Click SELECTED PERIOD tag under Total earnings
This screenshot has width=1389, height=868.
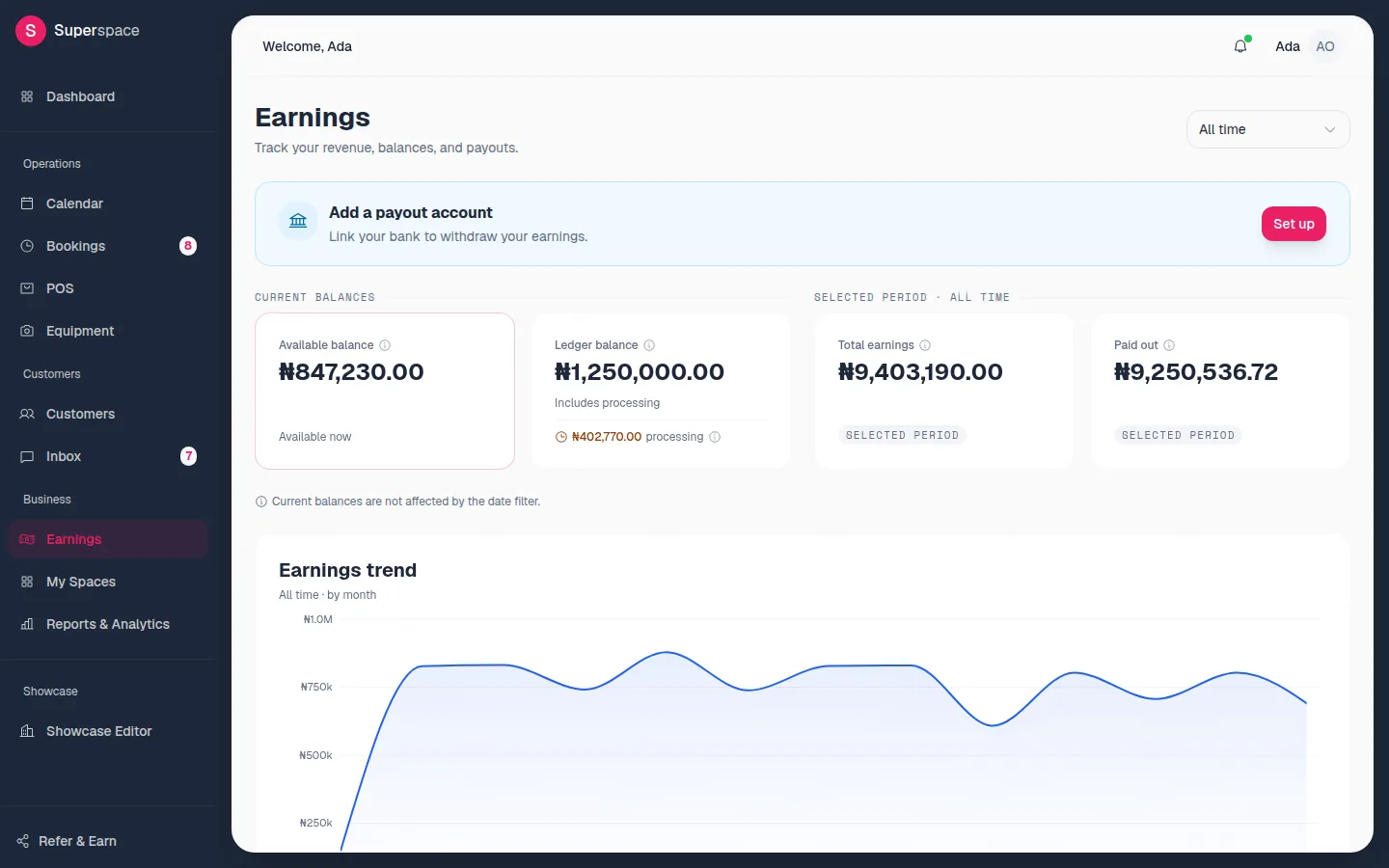coord(902,436)
